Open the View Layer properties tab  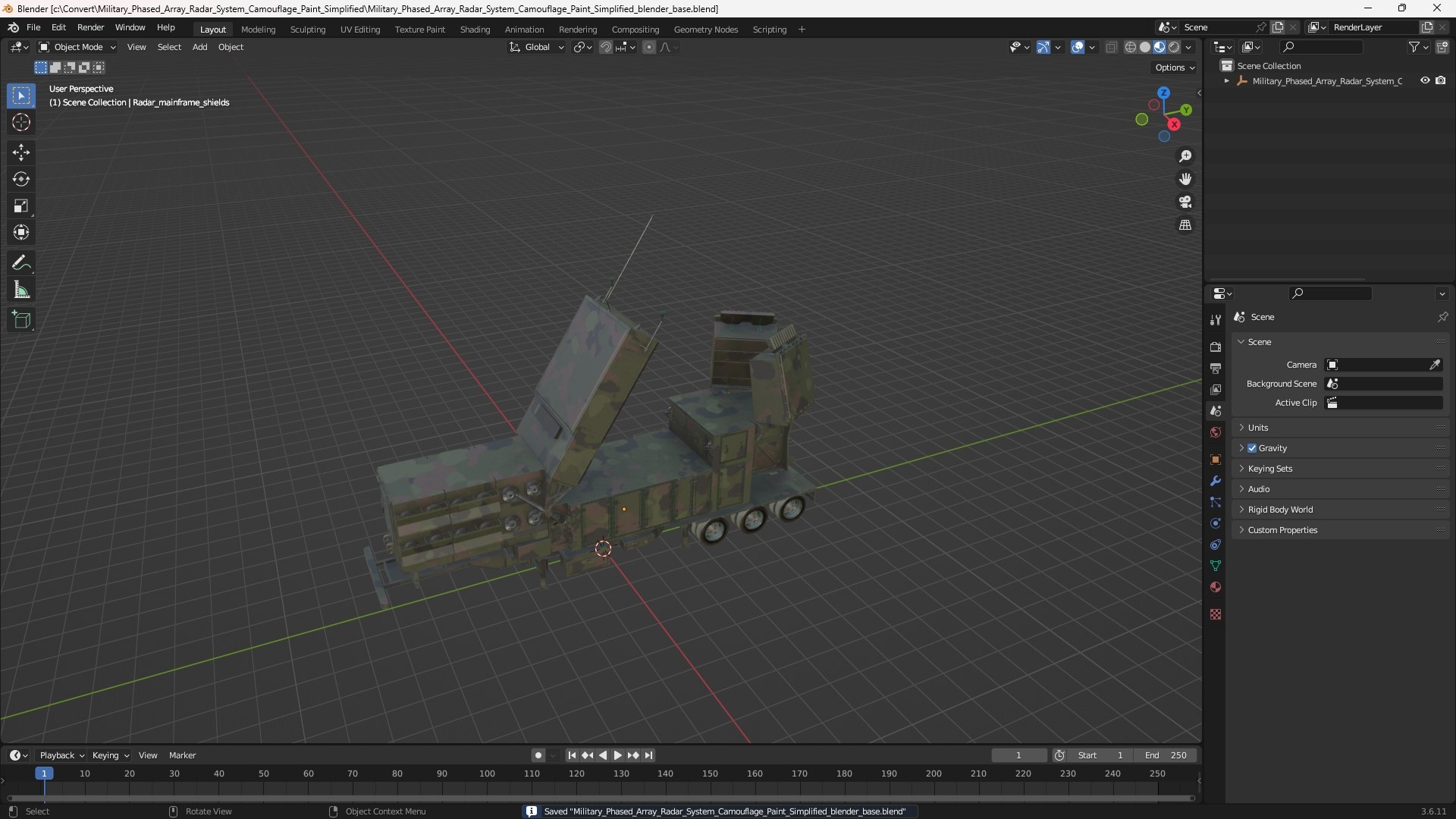click(1216, 389)
